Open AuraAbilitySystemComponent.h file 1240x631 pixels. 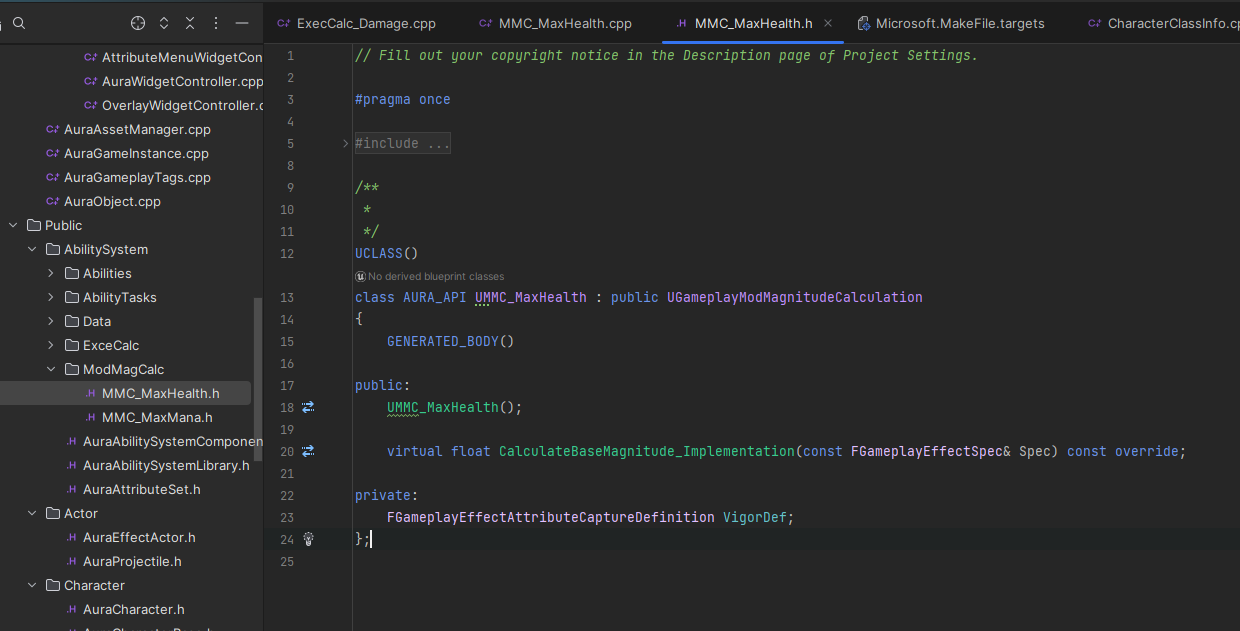point(163,441)
